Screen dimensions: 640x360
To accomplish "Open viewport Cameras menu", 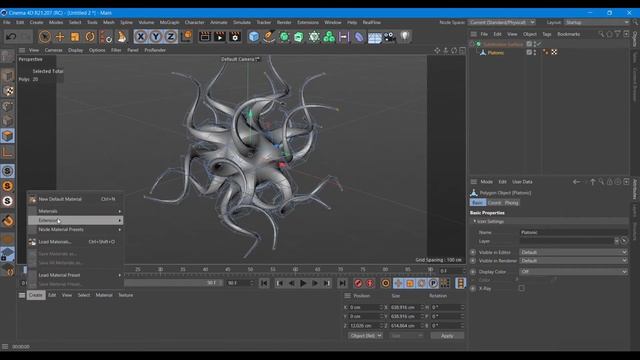I will pyautogui.click(x=53, y=50).
